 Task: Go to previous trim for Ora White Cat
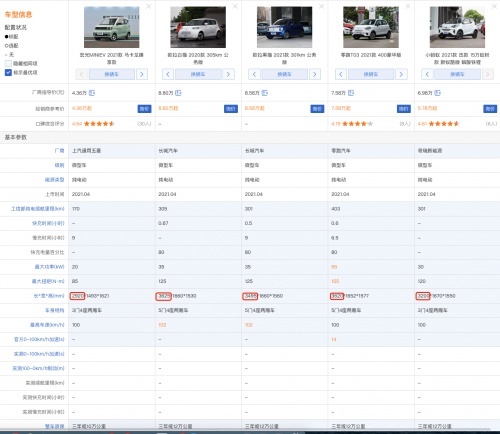(168, 74)
